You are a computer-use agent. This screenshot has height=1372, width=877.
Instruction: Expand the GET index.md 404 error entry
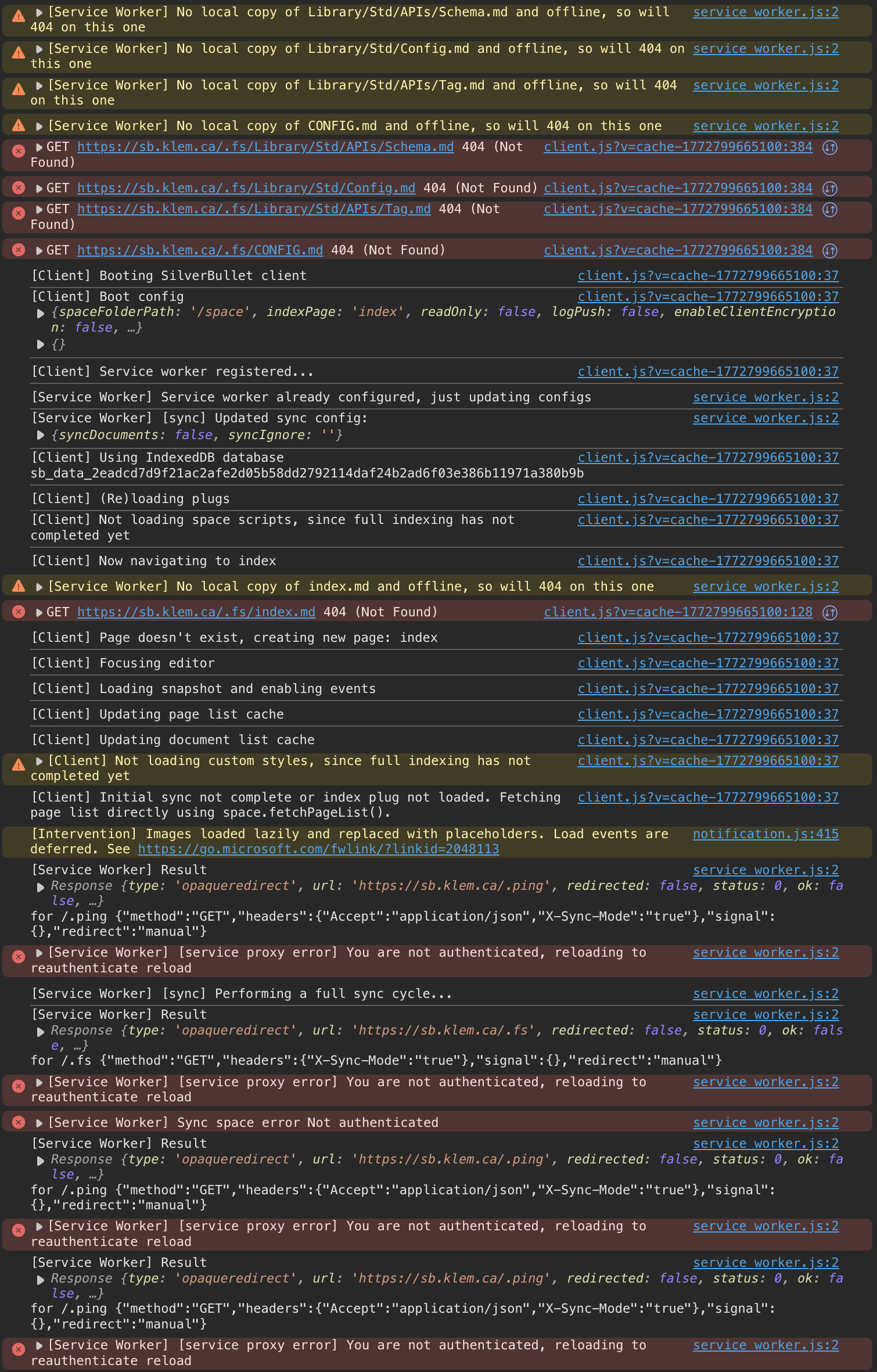pyautogui.click(x=39, y=612)
